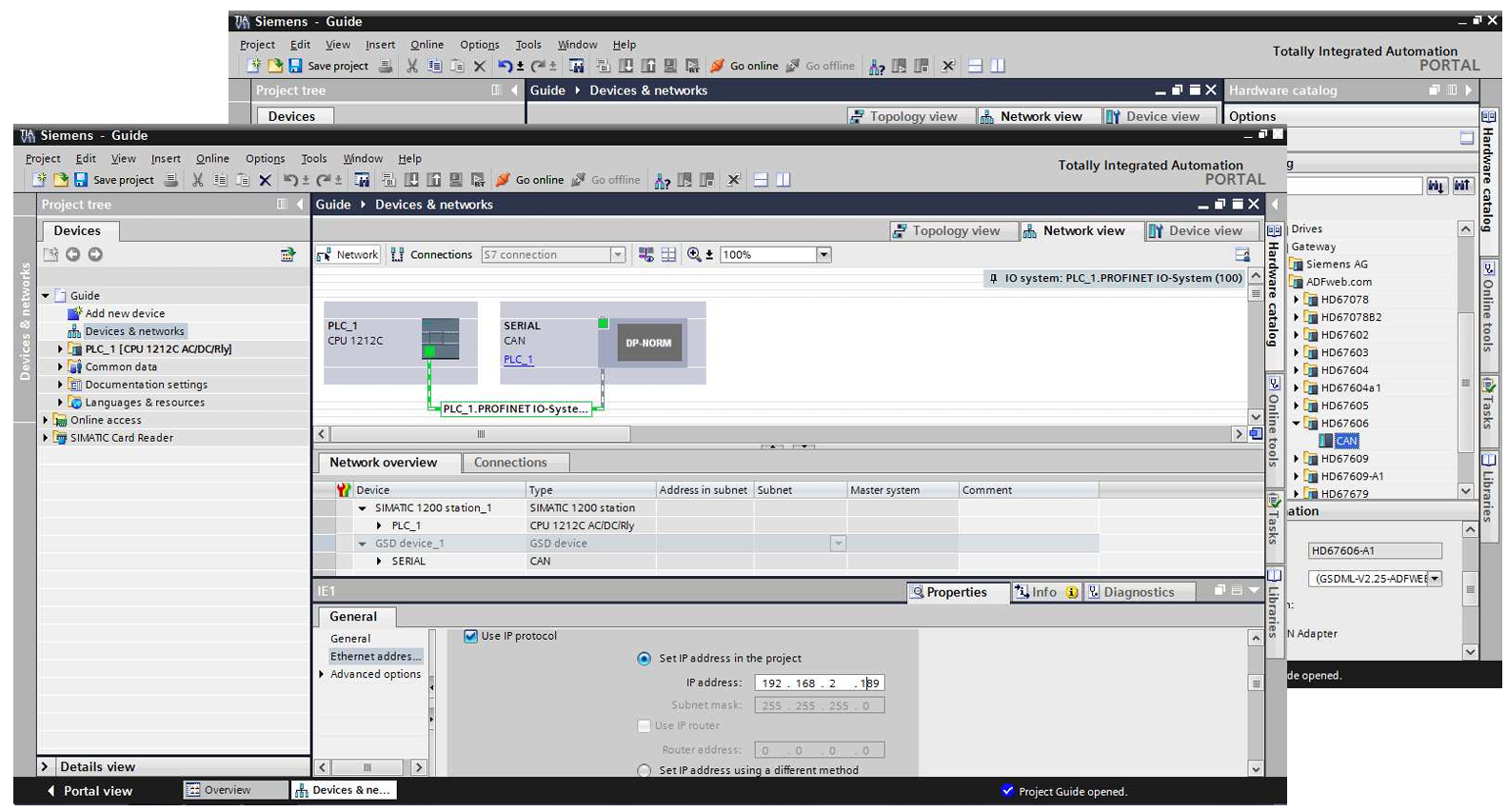This screenshot has width=1508, height=812.
Task: Click Split editor horizontally icon in front window
Action: coord(761,180)
